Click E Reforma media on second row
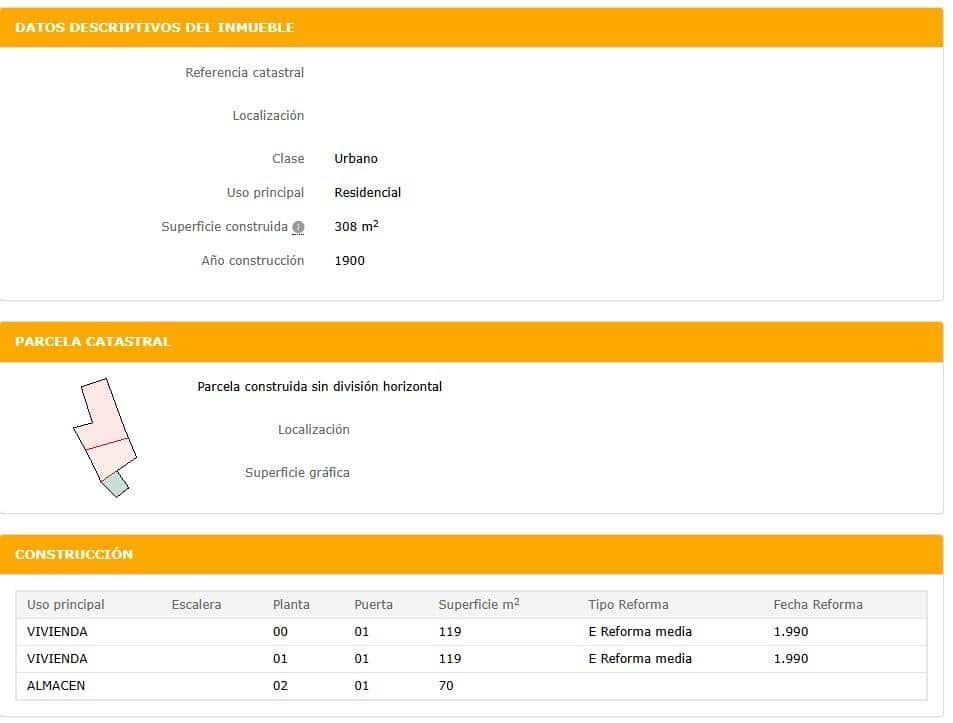This screenshot has height=723, width=953. coord(639,658)
